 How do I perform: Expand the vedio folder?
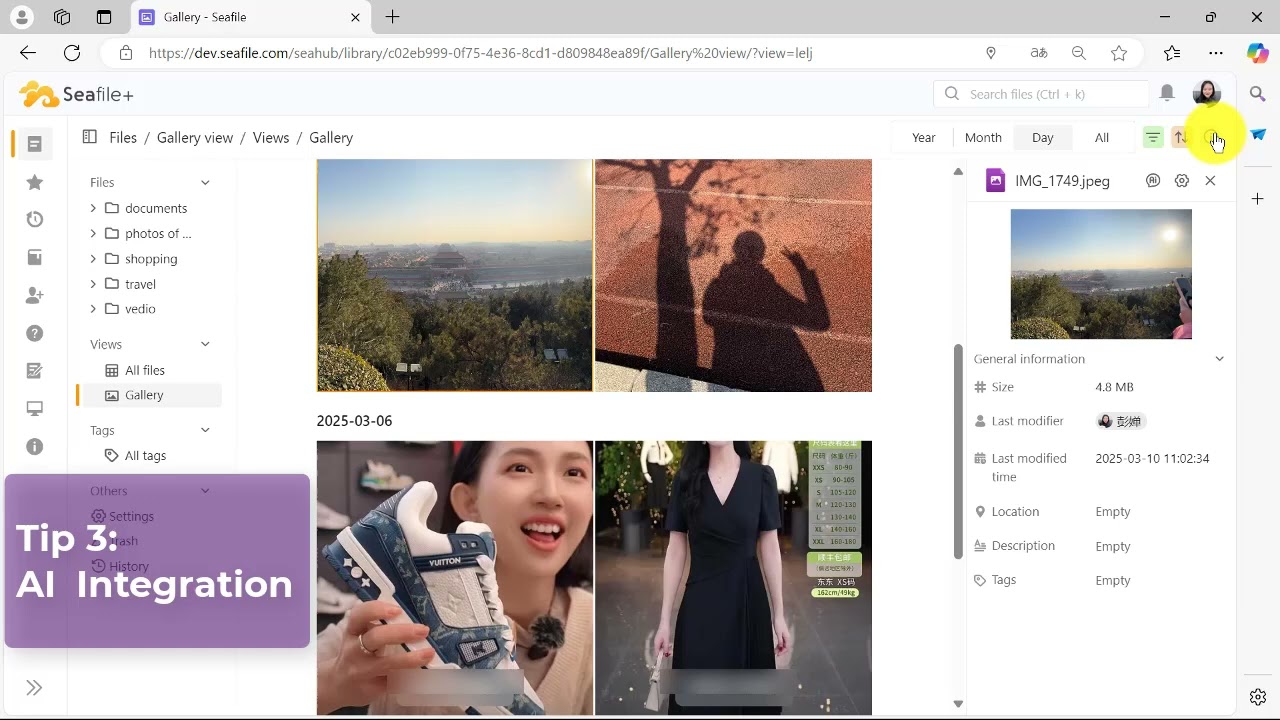(x=93, y=309)
